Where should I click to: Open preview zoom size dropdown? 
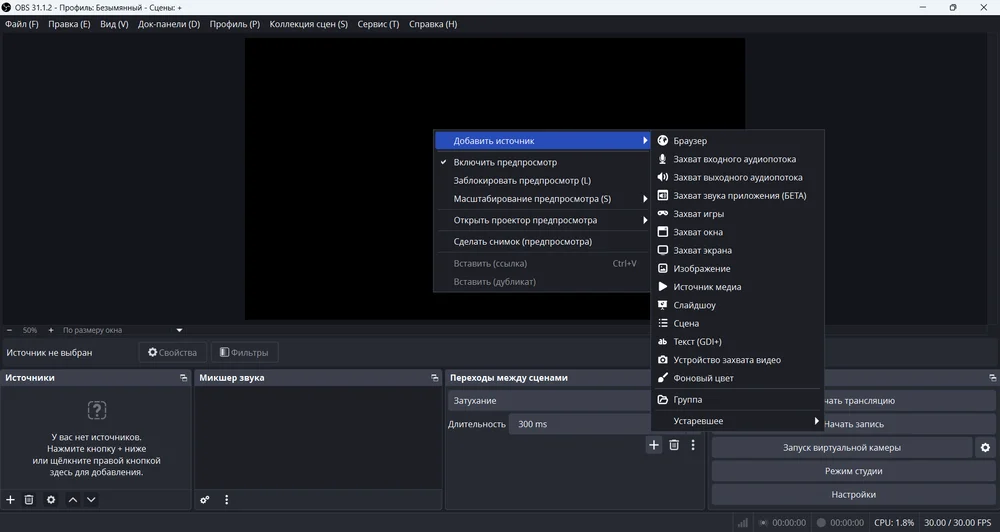click(x=179, y=330)
